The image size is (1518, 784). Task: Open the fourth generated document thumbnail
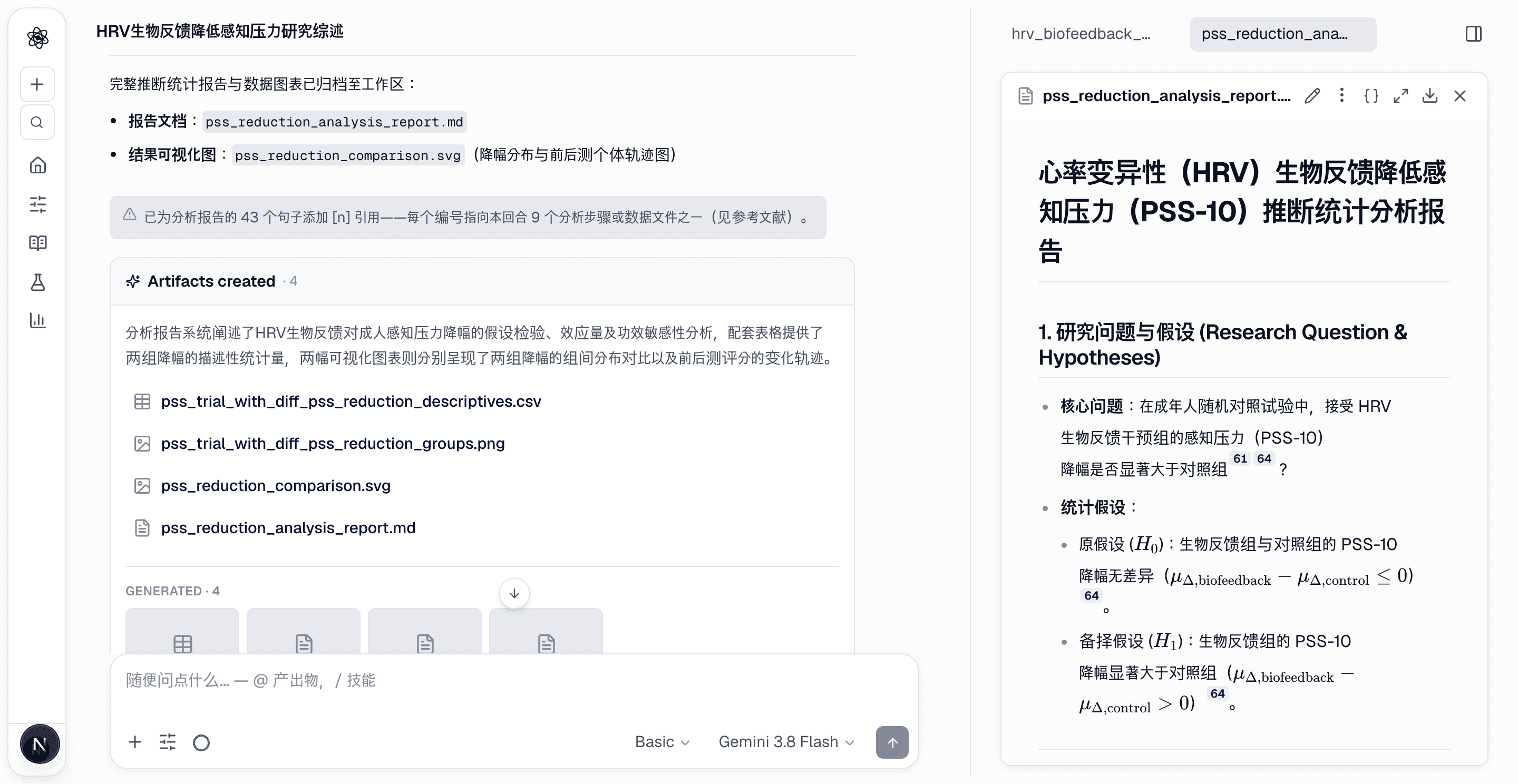click(546, 631)
